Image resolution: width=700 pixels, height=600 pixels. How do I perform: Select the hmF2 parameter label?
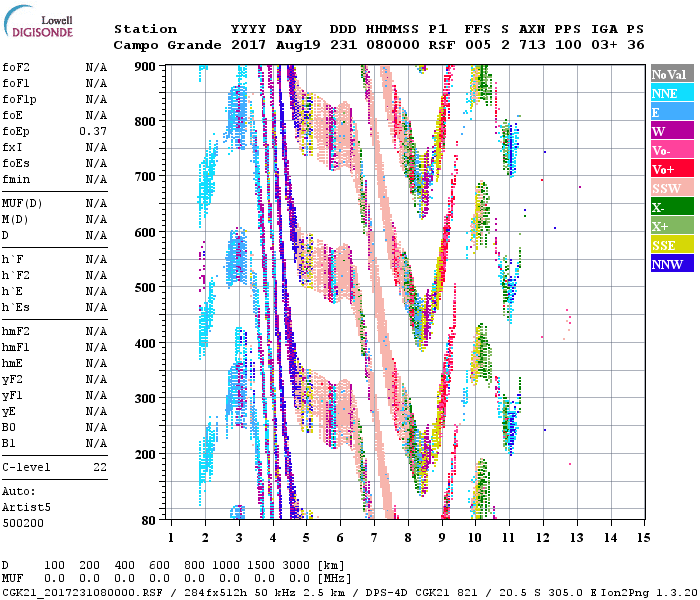point(15,331)
